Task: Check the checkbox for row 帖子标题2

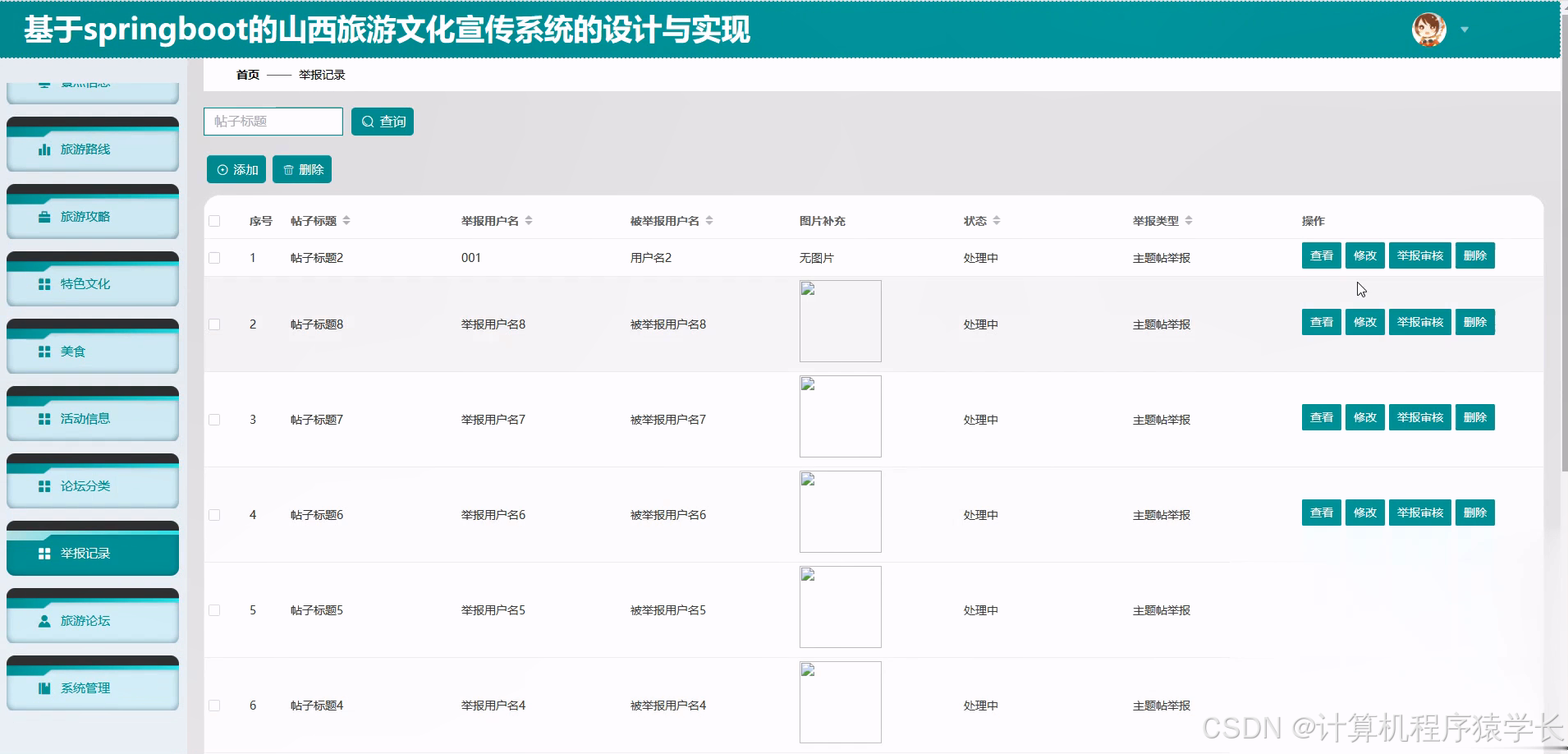Action: 215,257
